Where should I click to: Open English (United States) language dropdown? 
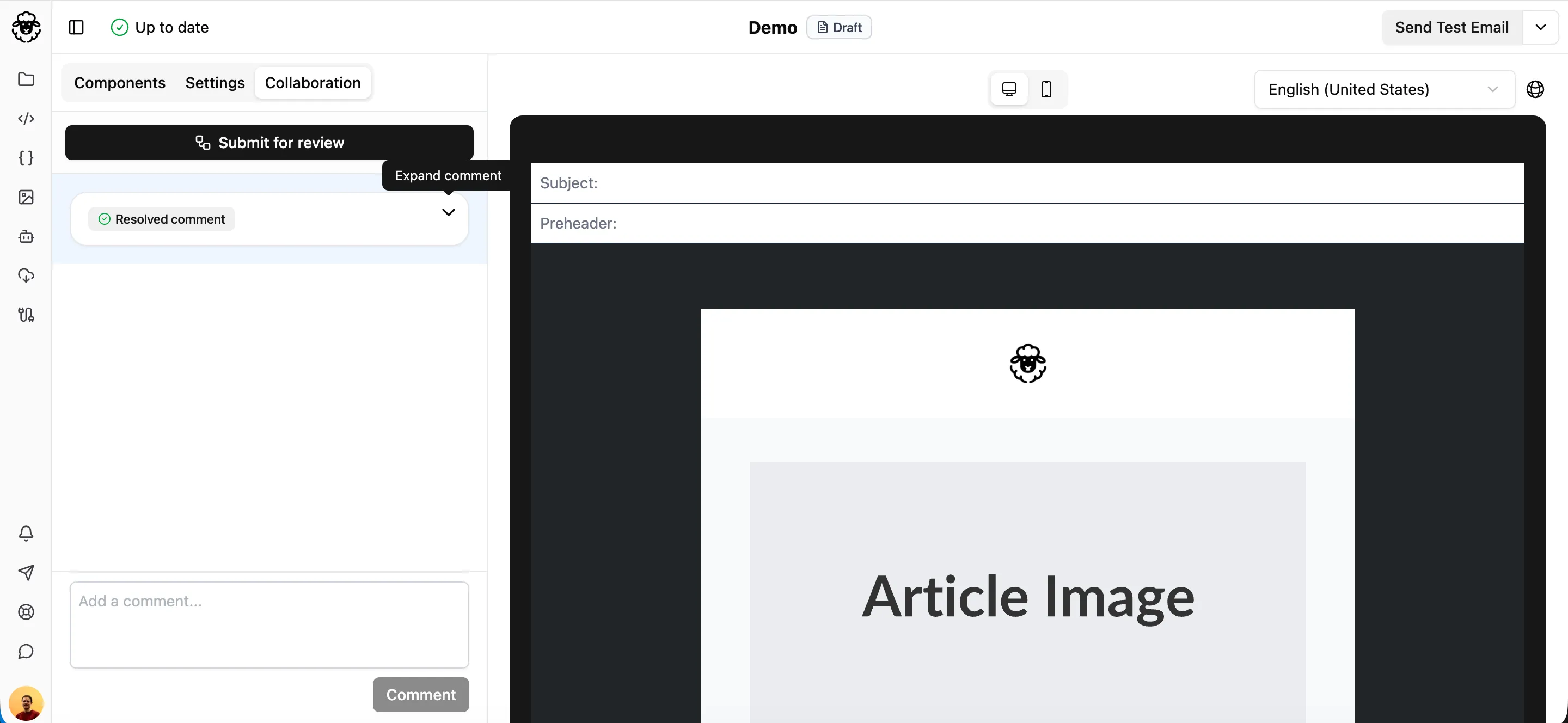(x=1383, y=89)
